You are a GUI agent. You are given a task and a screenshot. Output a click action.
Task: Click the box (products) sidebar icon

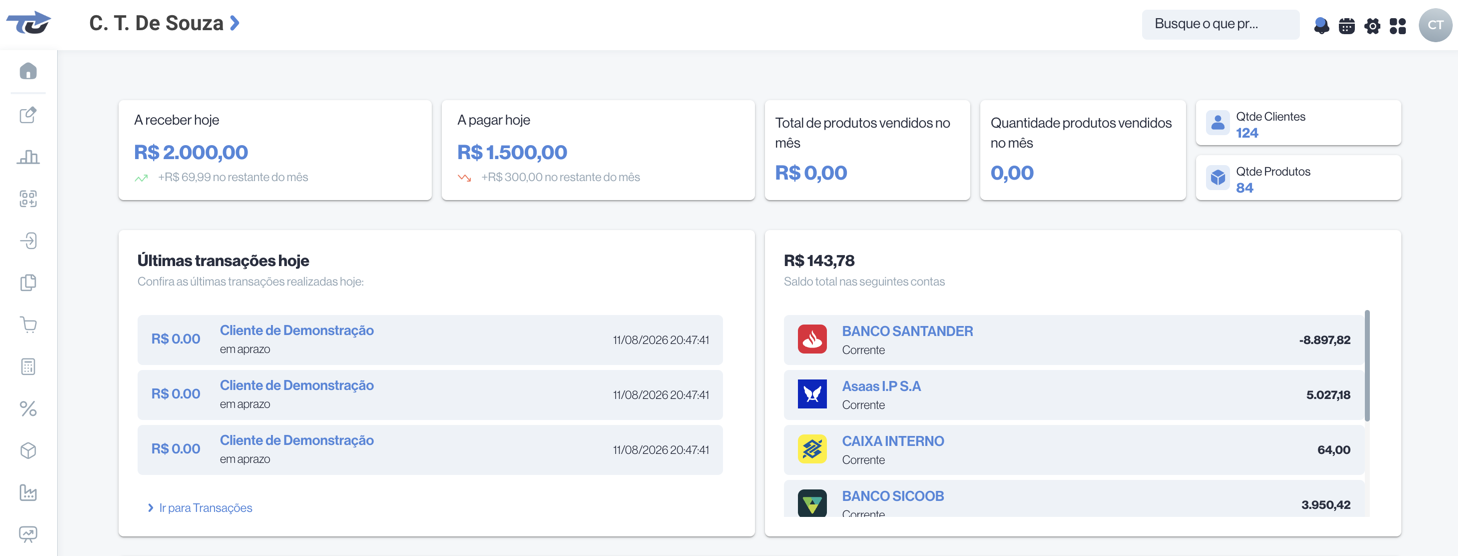[x=28, y=451]
